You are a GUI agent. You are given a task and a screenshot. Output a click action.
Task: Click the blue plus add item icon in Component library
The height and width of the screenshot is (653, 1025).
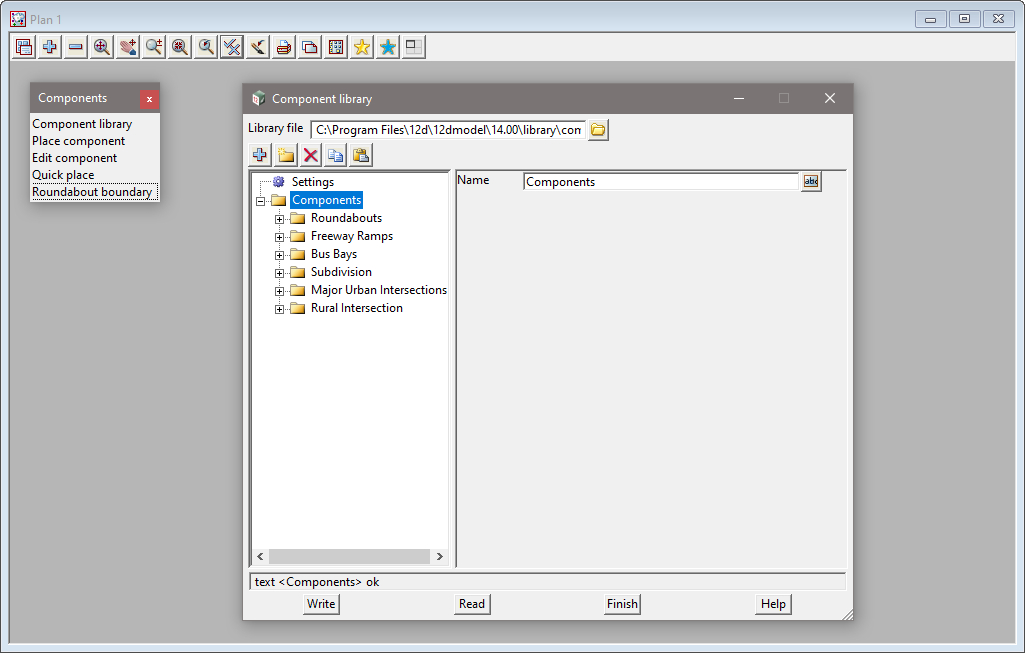pos(260,155)
